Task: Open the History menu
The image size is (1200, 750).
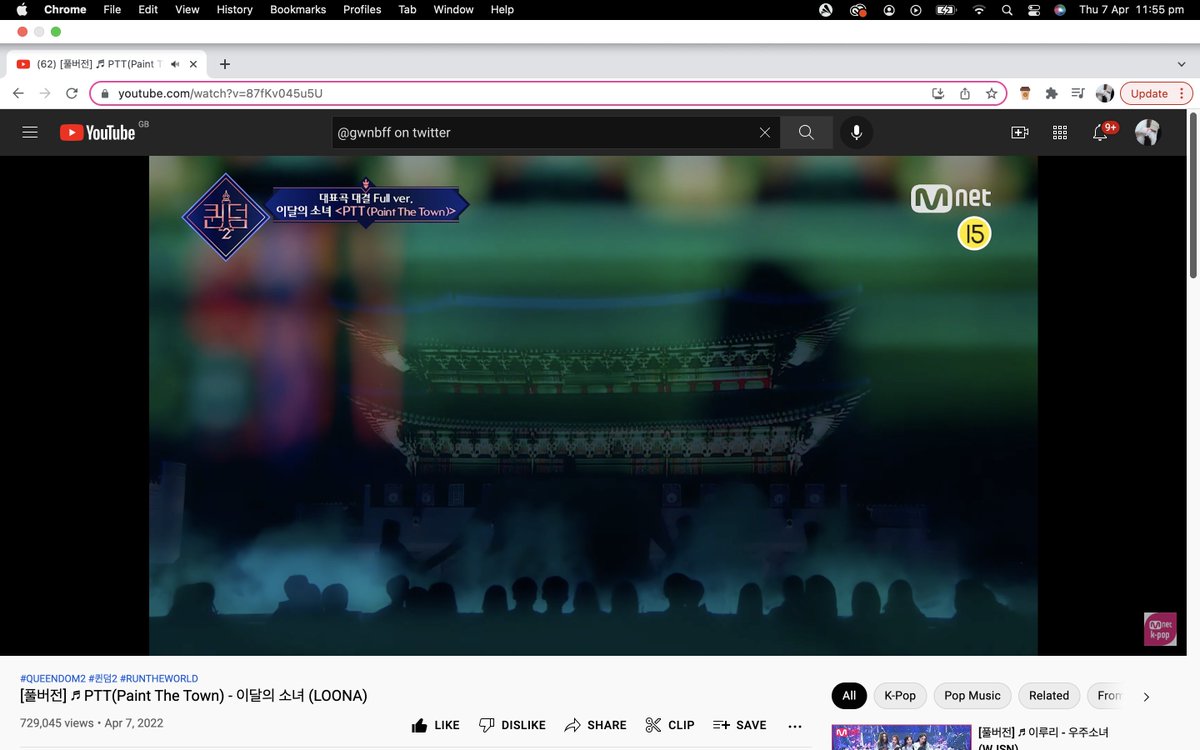Action: click(235, 9)
